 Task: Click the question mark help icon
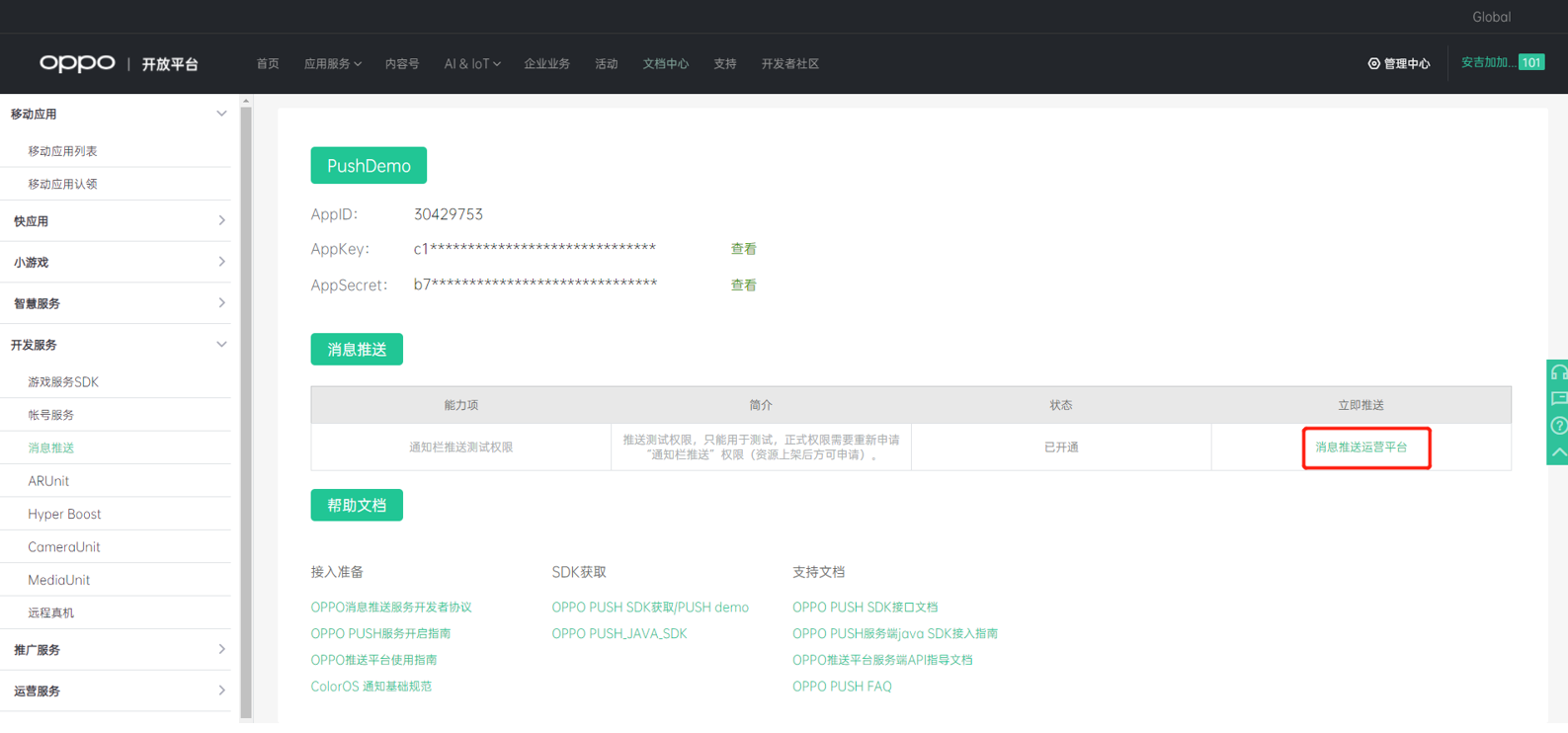click(1558, 426)
